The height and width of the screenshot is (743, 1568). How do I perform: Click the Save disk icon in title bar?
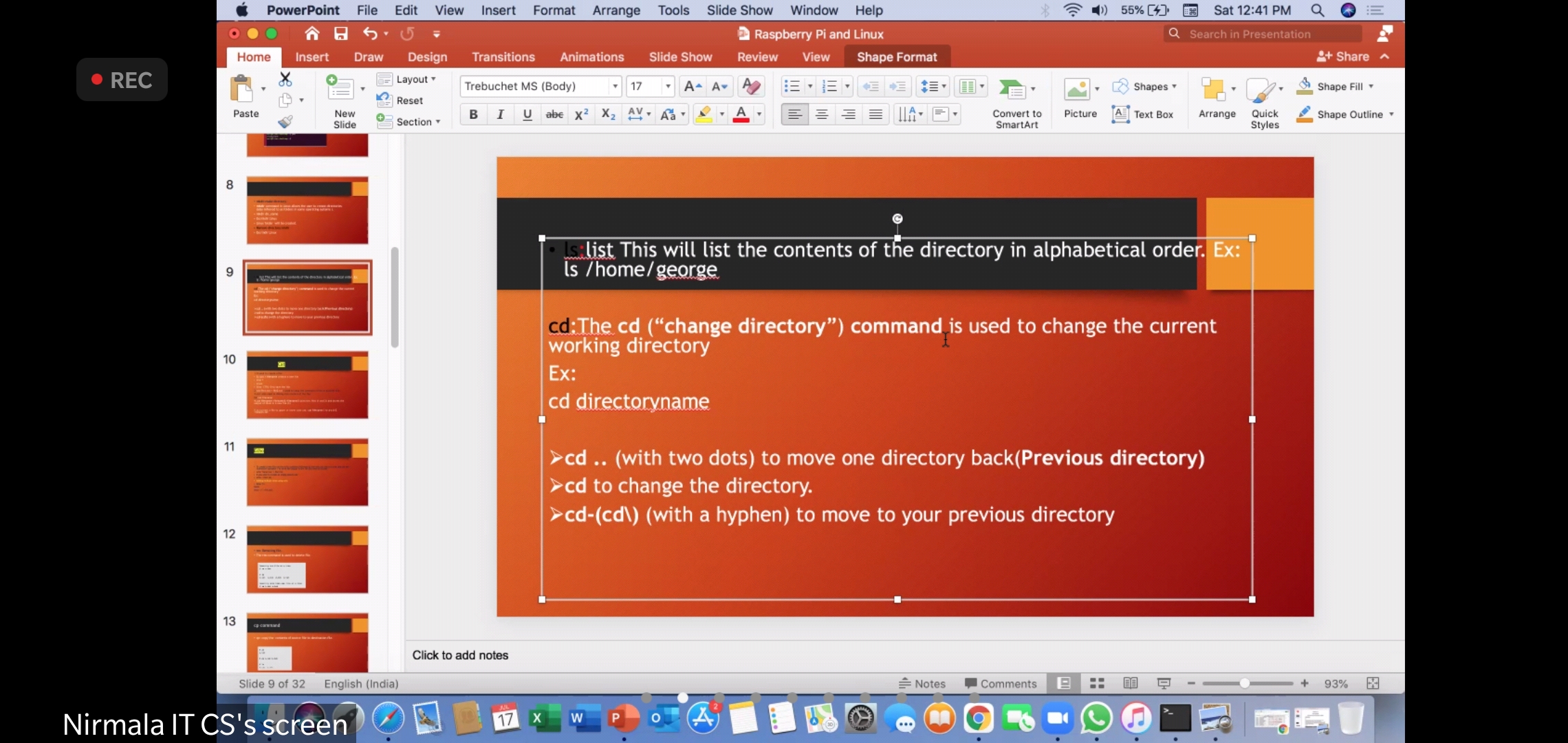point(340,34)
